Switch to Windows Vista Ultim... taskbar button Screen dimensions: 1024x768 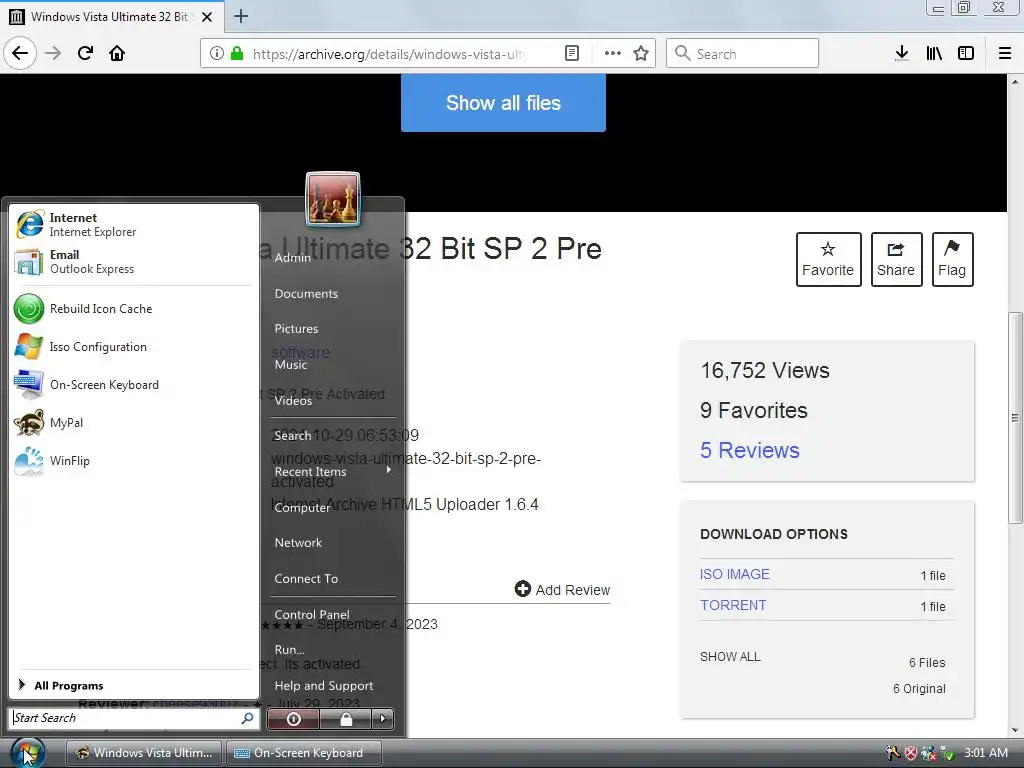click(144, 753)
